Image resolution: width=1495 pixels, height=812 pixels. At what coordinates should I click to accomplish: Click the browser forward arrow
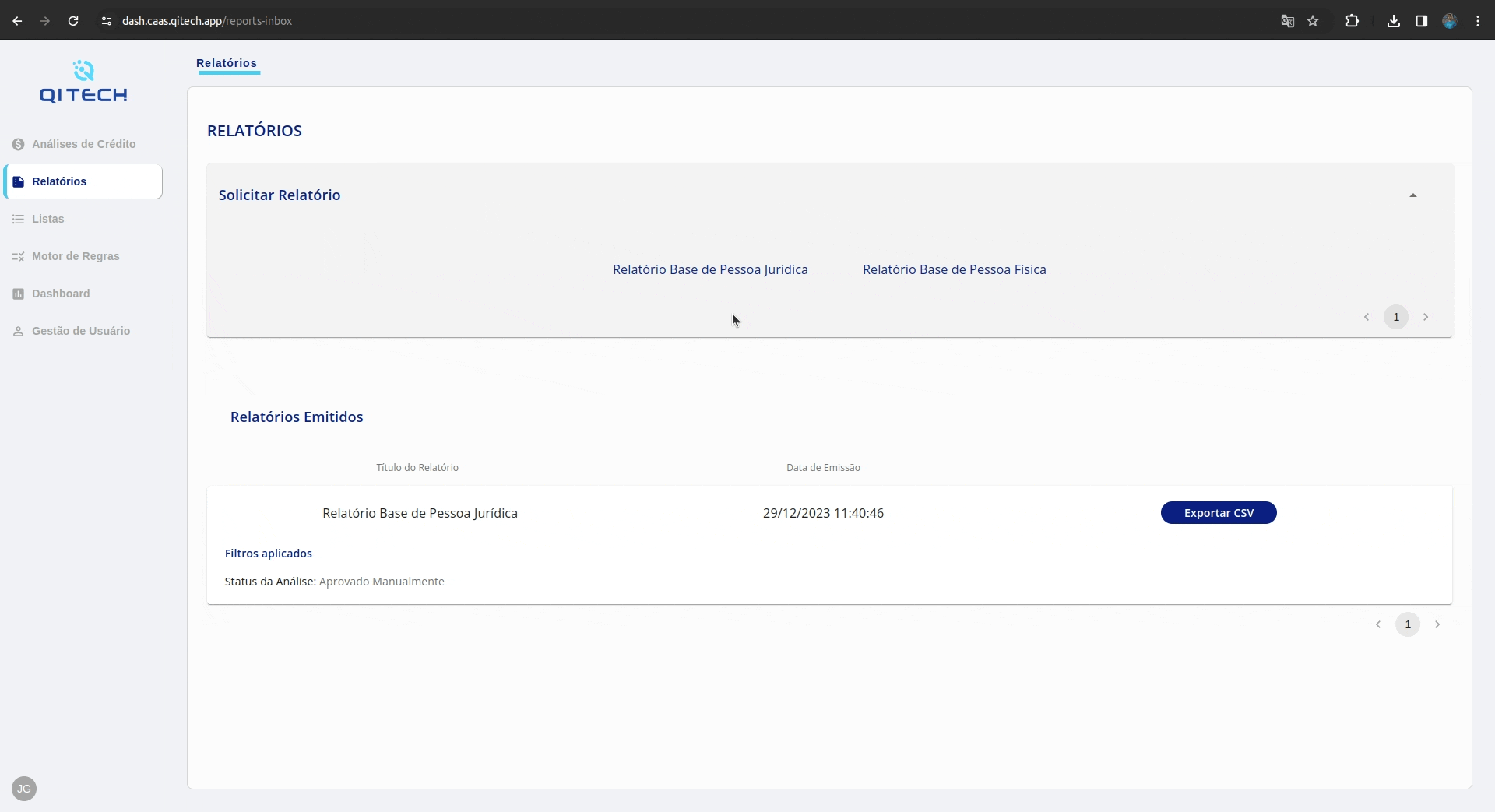pyautogui.click(x=45, y=21)
